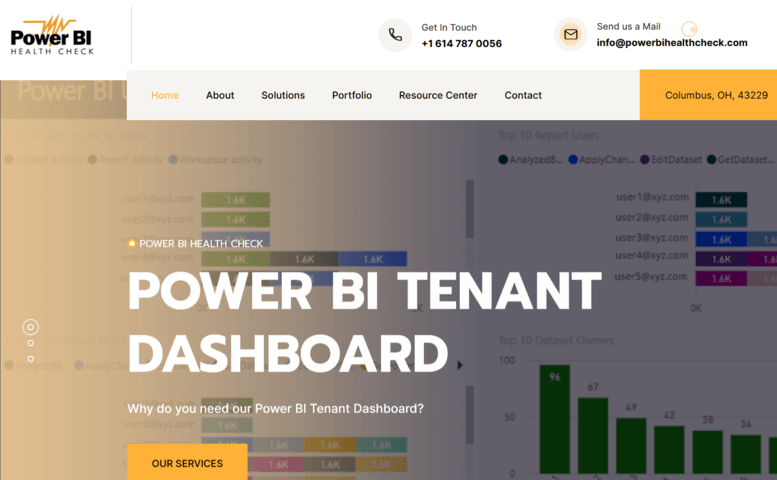777x480 pixels.
Task: Click the POWER BI TENANT DASHBOARD headline
Action: tap(364, 322)
